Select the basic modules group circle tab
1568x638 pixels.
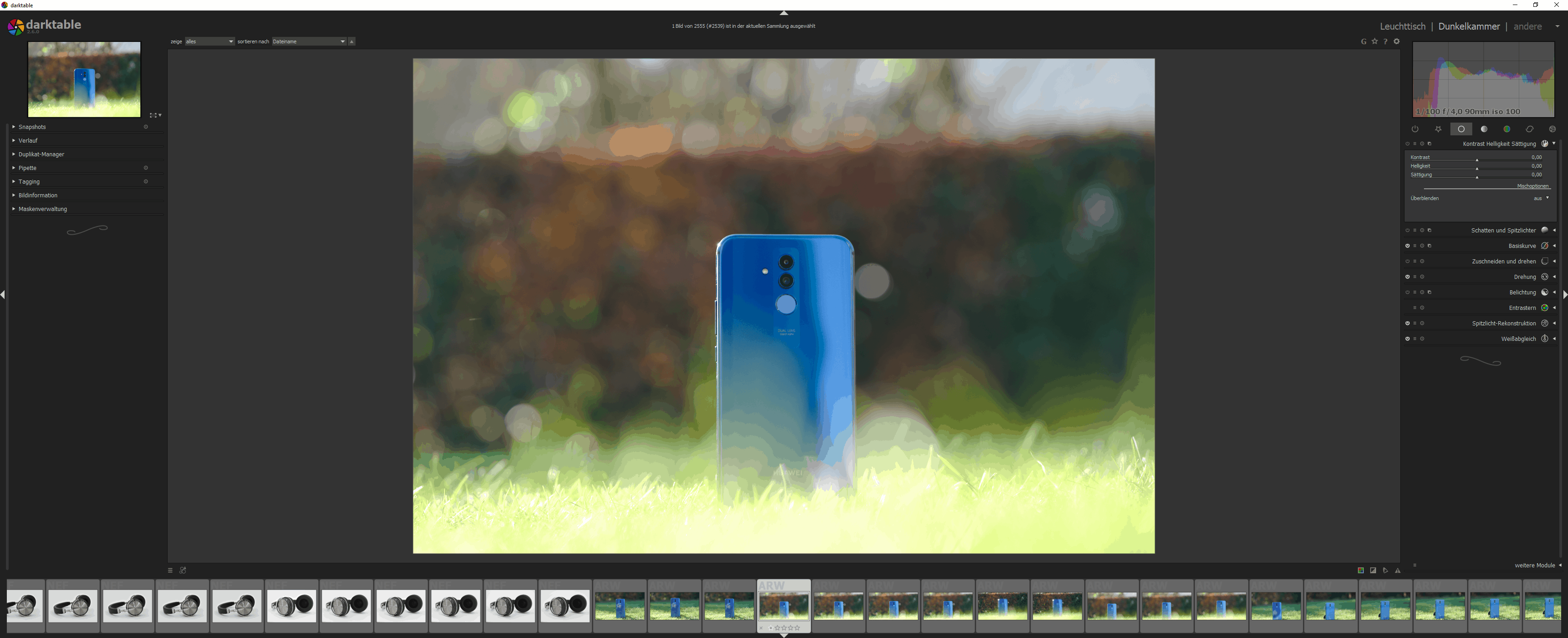pyautogui.click(x=1461, y=129)
